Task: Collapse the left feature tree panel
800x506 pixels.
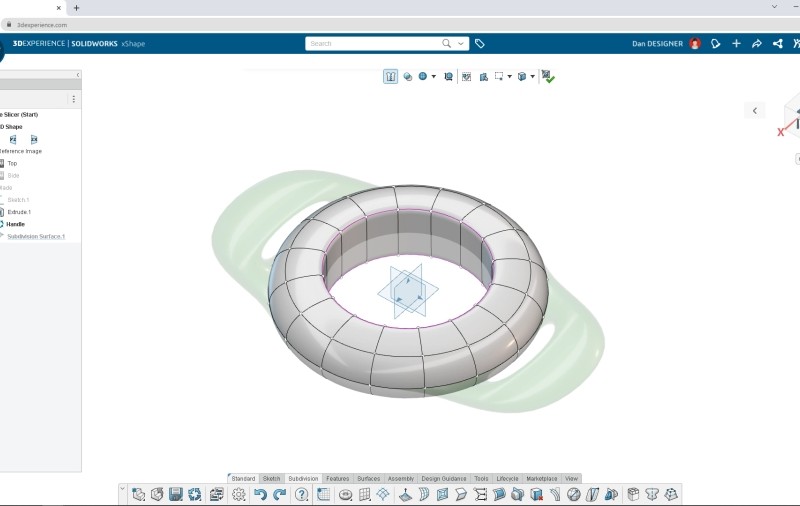Action: [x=78, y=75]
